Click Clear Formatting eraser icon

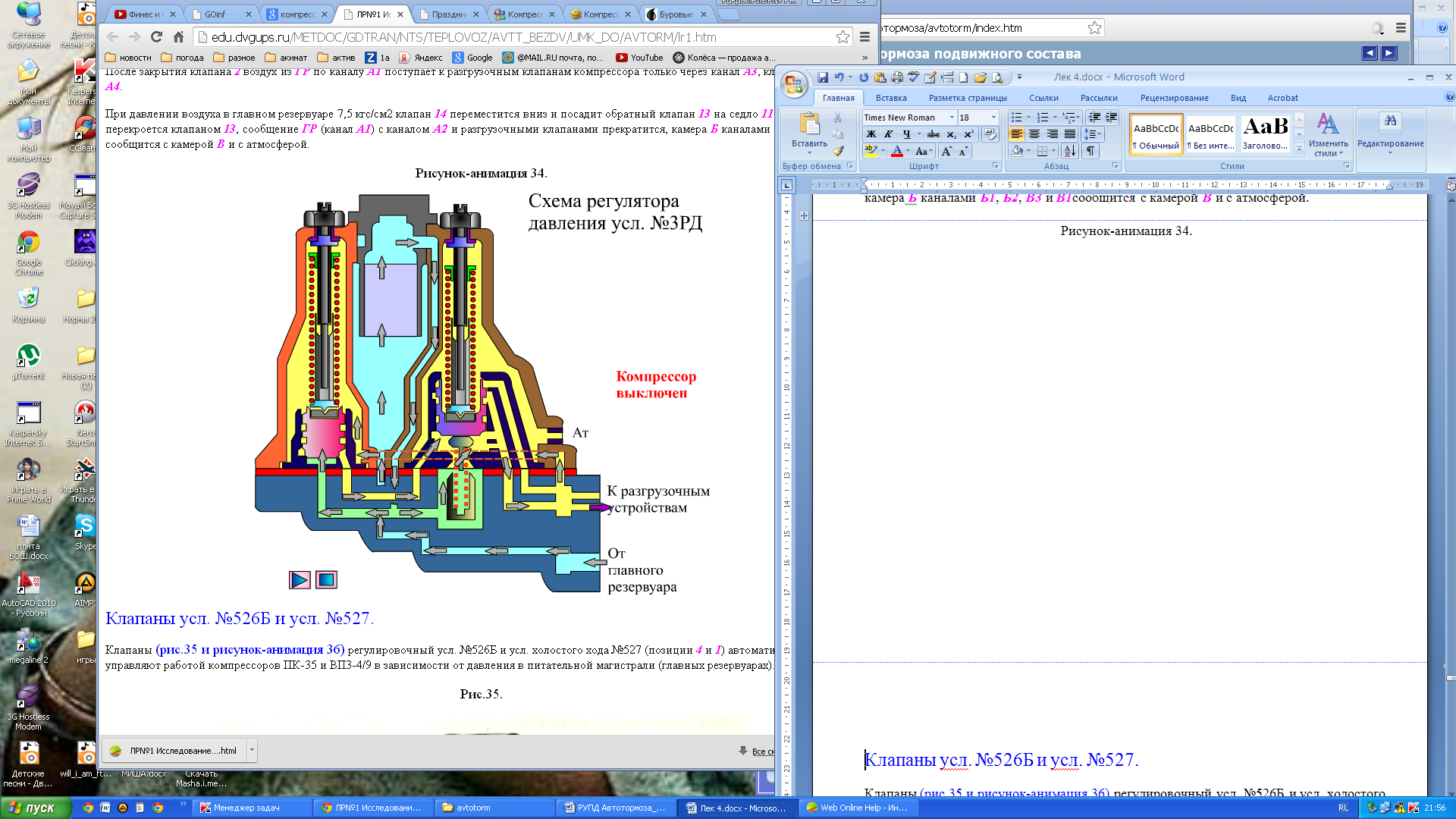[990, 134]
